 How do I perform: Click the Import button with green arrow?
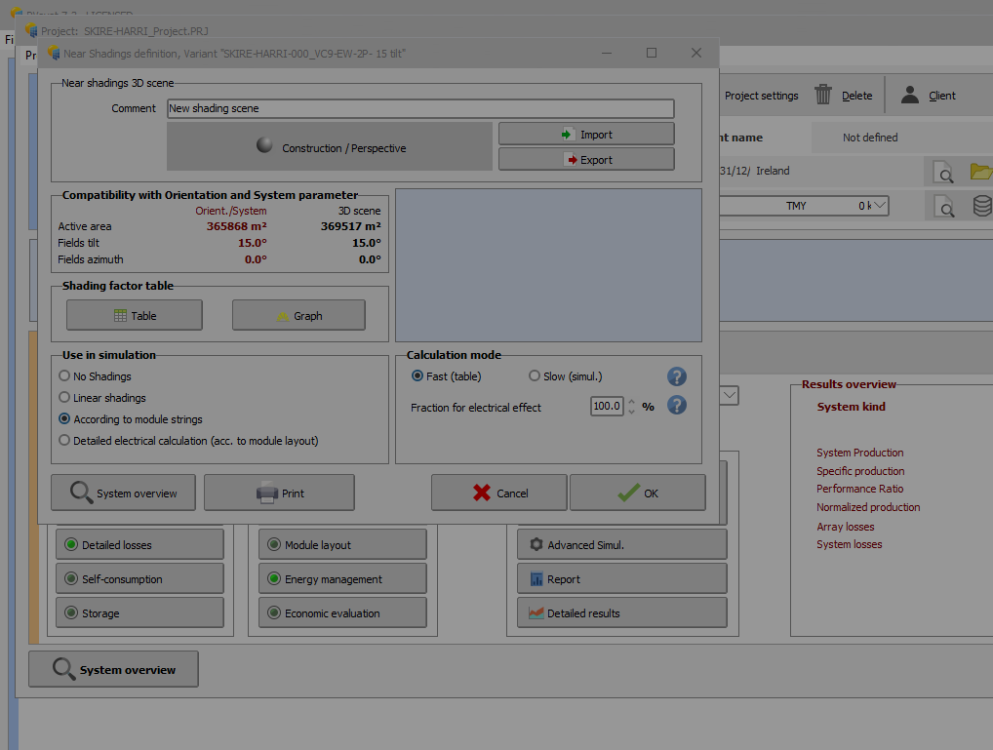tap(586, 134)
